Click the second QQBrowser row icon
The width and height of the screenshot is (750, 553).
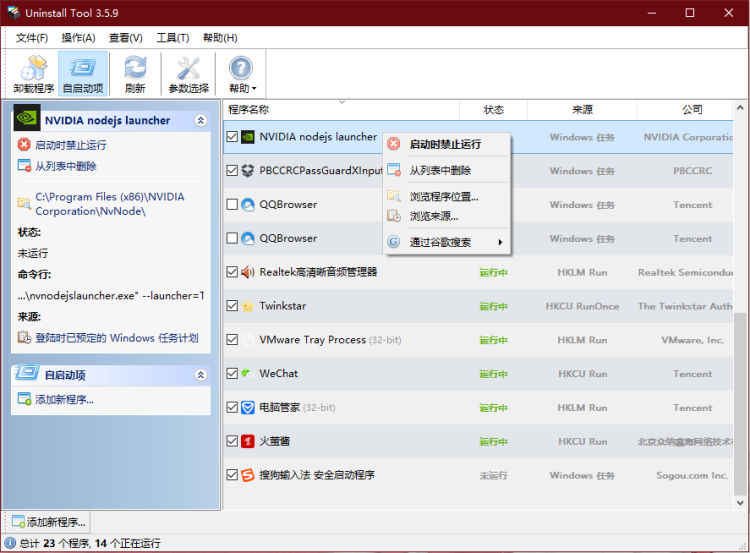pyautogui.click(x=247, y=238)
